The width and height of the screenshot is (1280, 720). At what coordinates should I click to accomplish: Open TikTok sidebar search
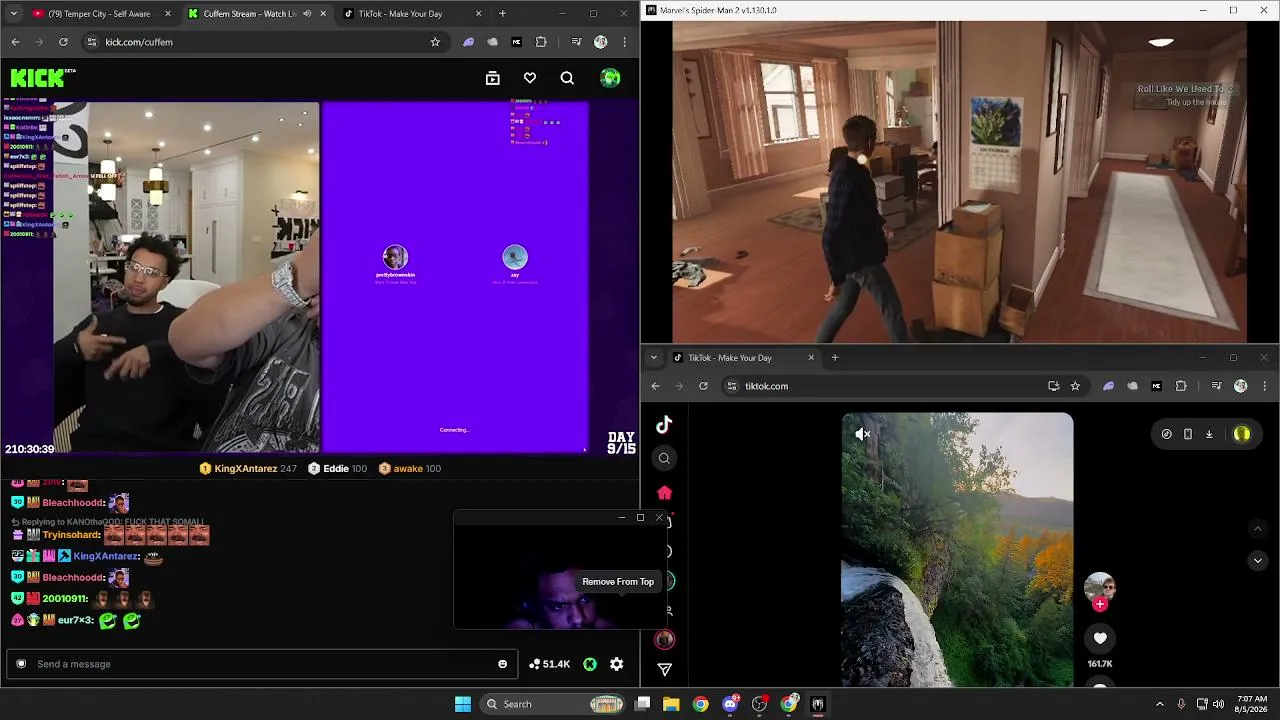(x=664, y=458)
